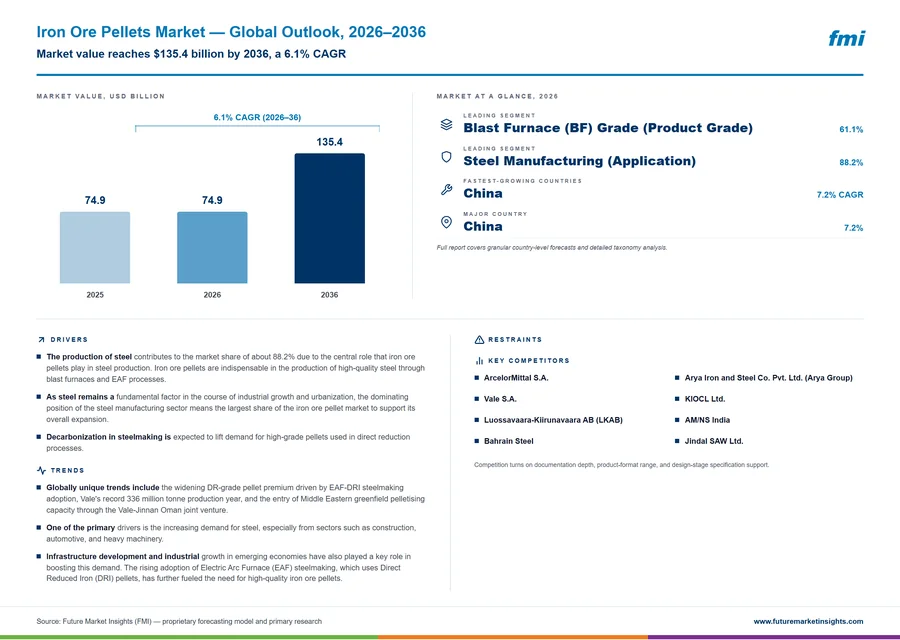Viewport: 900px width, 640px height.
Task: Click Vale S.A. competitor
Action: [x=500, y=399]
